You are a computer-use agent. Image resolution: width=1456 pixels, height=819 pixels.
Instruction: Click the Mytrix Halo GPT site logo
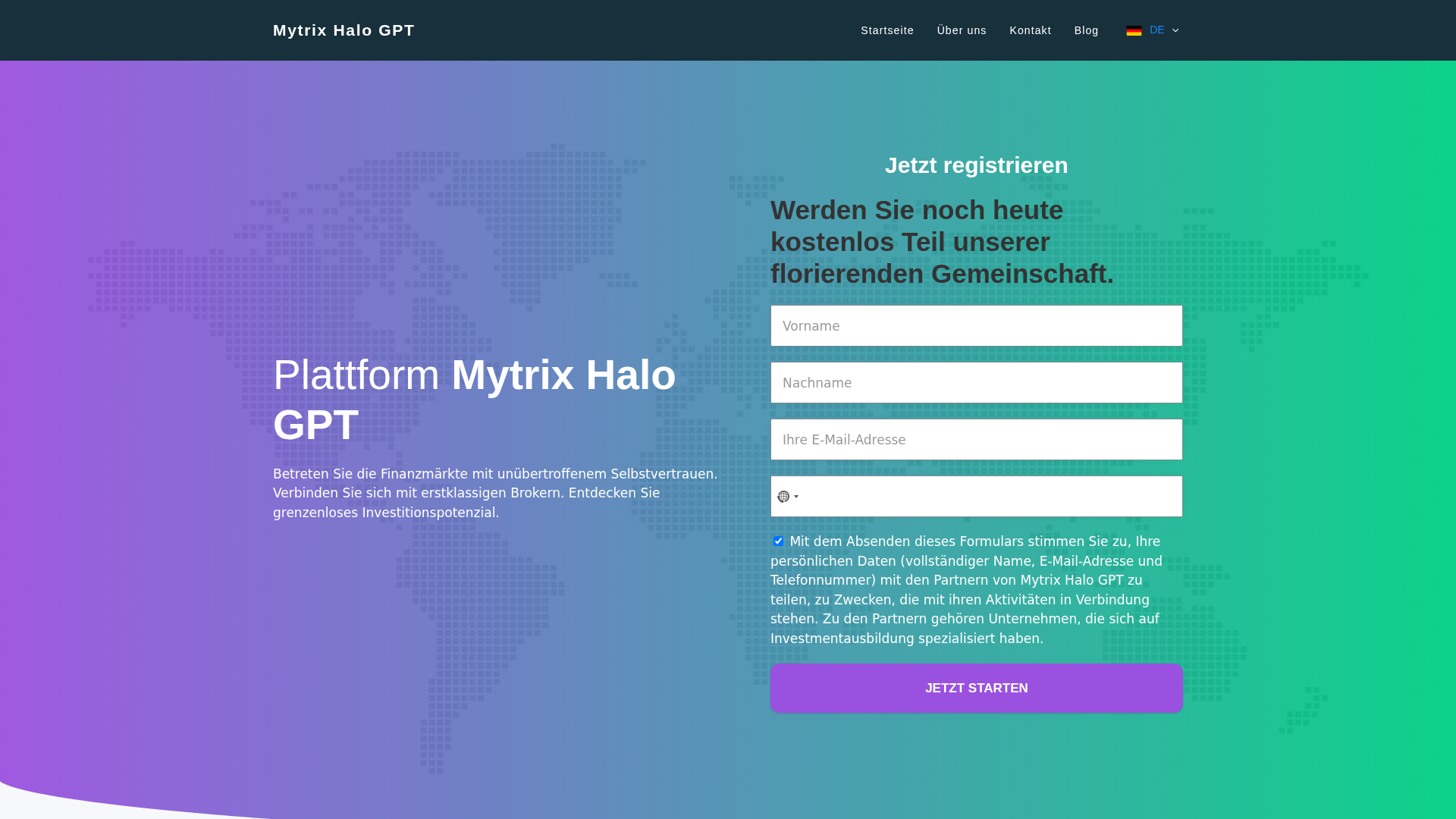344,30
